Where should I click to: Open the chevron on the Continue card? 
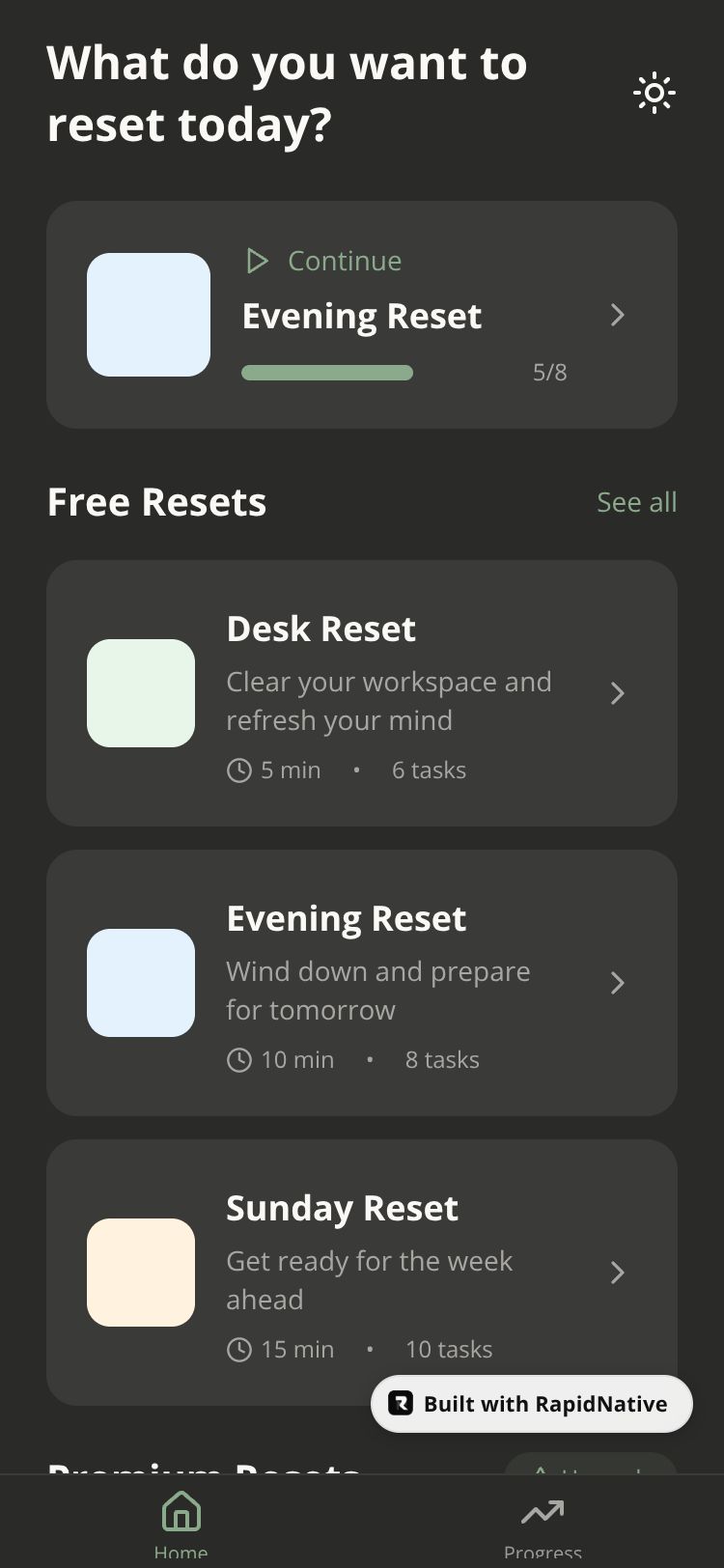(618, 315)
